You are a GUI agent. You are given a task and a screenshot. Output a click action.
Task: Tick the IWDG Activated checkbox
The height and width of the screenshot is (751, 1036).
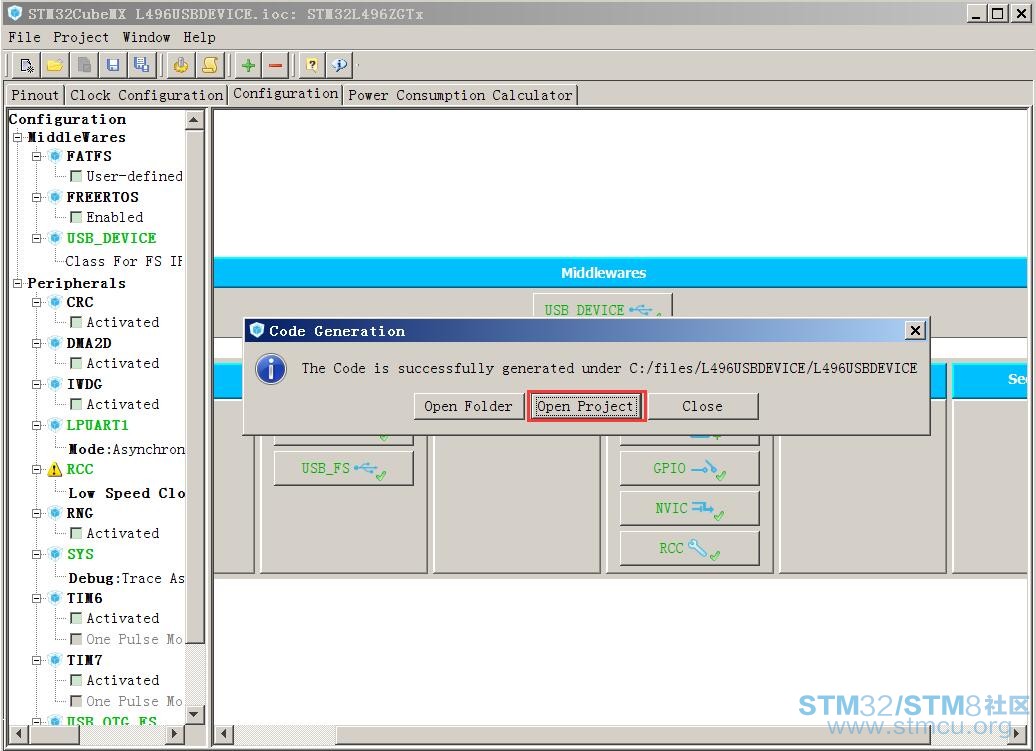coord(76,404)
